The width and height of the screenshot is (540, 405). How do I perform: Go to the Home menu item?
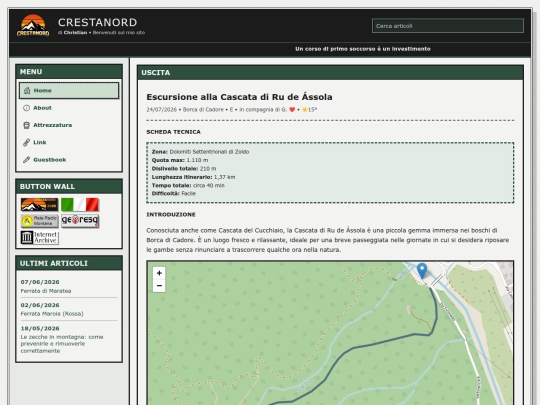tap(69, 91)
